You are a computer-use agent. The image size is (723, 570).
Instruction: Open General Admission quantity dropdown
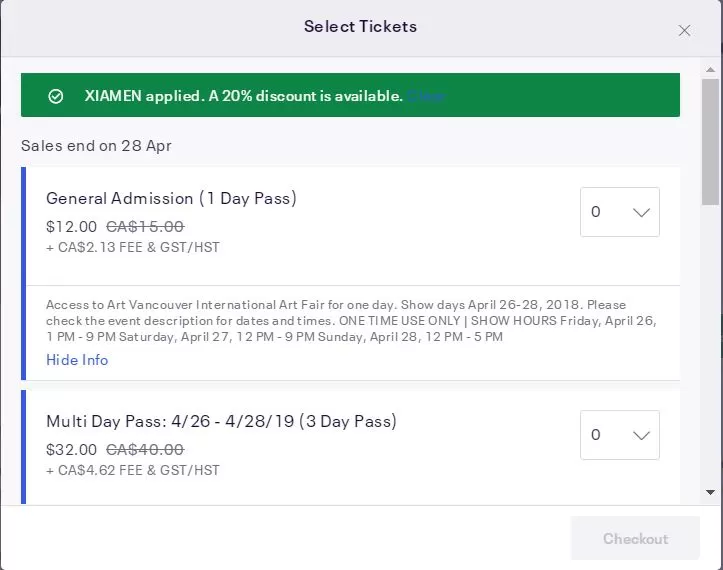coord(620,212)
